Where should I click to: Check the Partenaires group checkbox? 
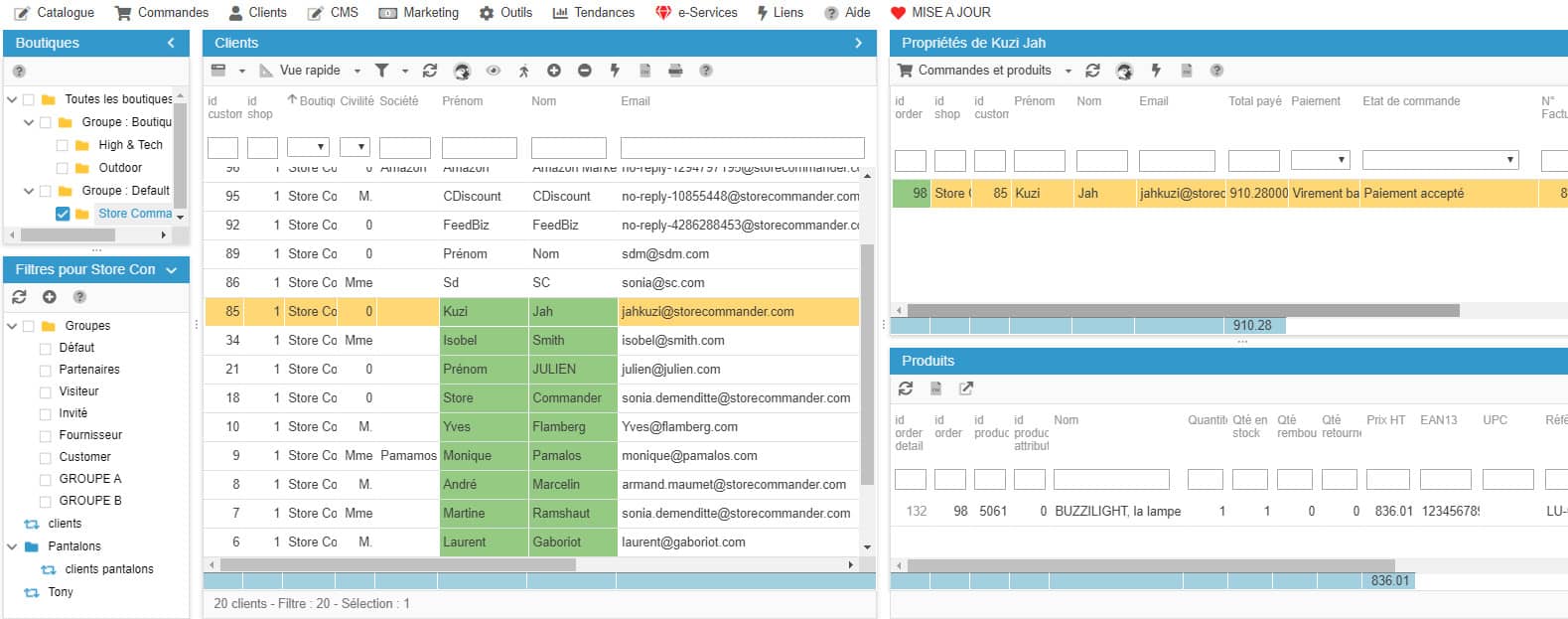pos(46,371)
